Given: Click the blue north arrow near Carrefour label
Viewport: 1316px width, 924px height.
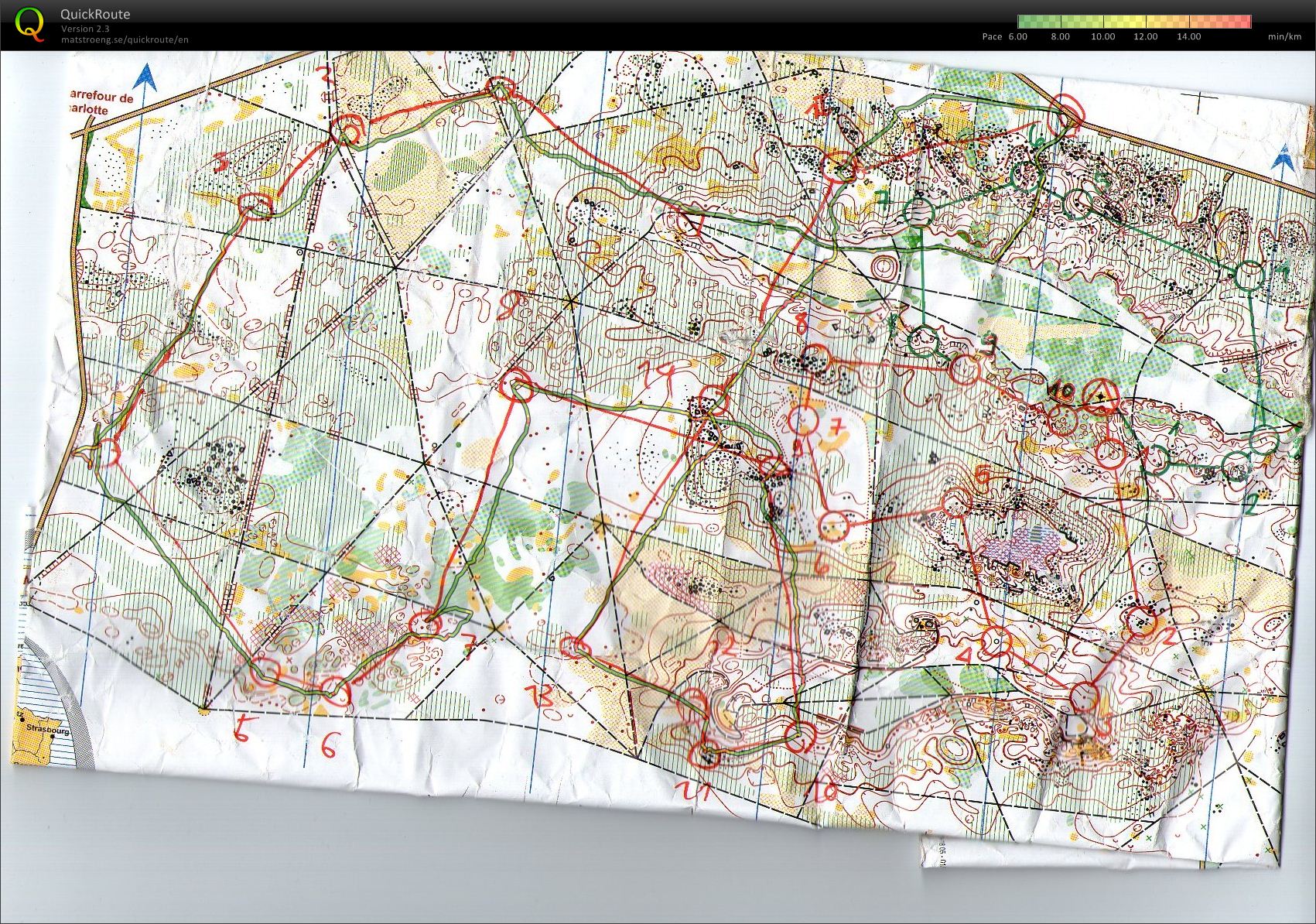Looking at the screenshot, I should tap(145, 77).
